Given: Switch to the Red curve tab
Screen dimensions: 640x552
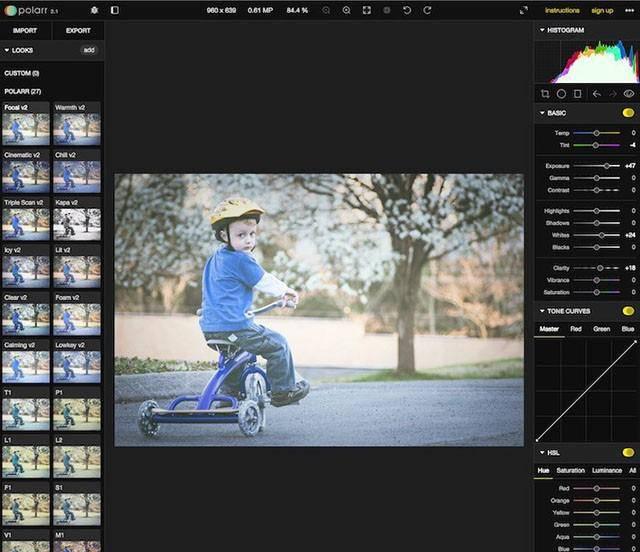Looking at the screenshot, I should pos(576,329).
